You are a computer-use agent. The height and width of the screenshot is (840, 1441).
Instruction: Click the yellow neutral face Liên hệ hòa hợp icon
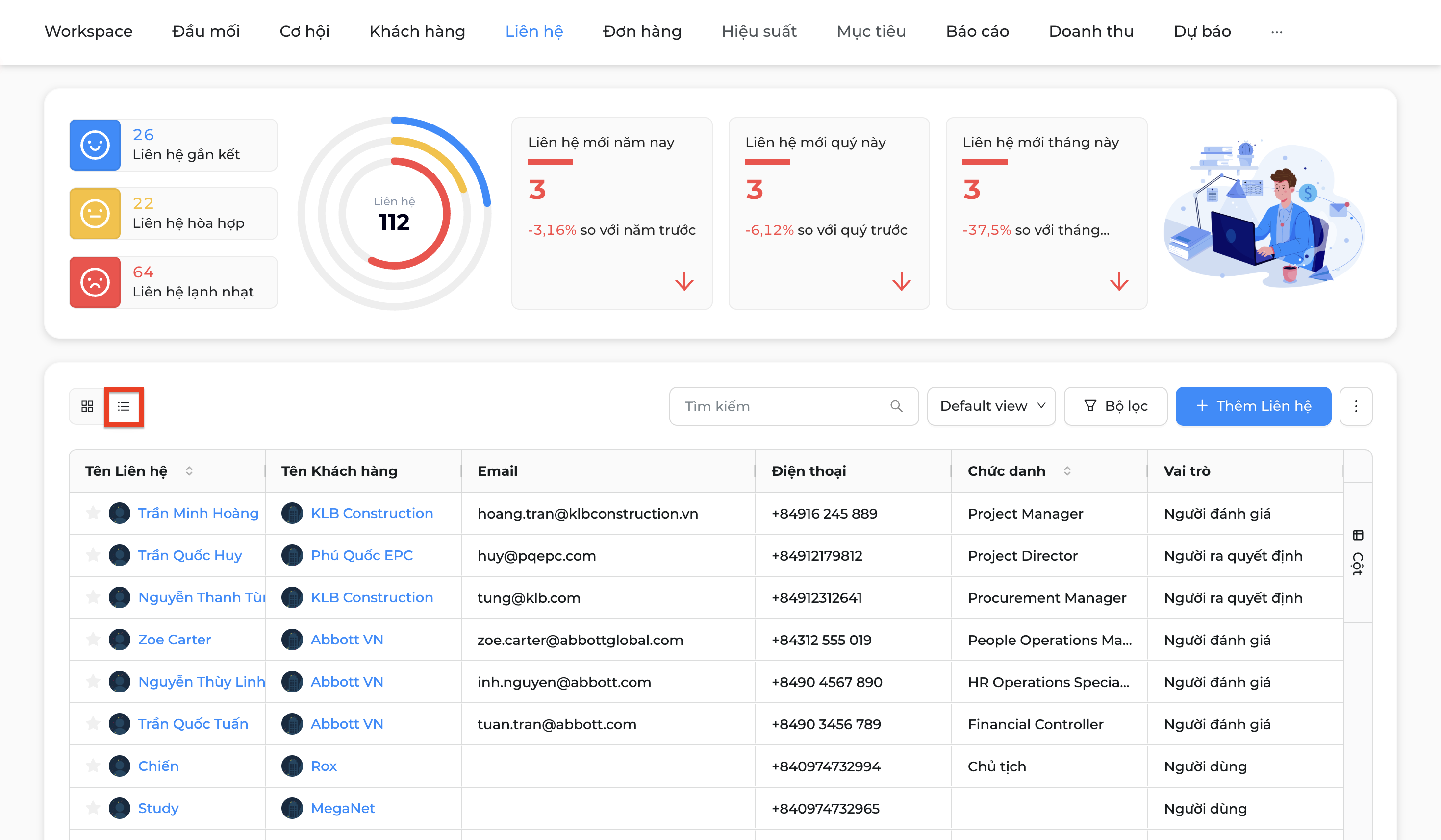pos(95,214)
